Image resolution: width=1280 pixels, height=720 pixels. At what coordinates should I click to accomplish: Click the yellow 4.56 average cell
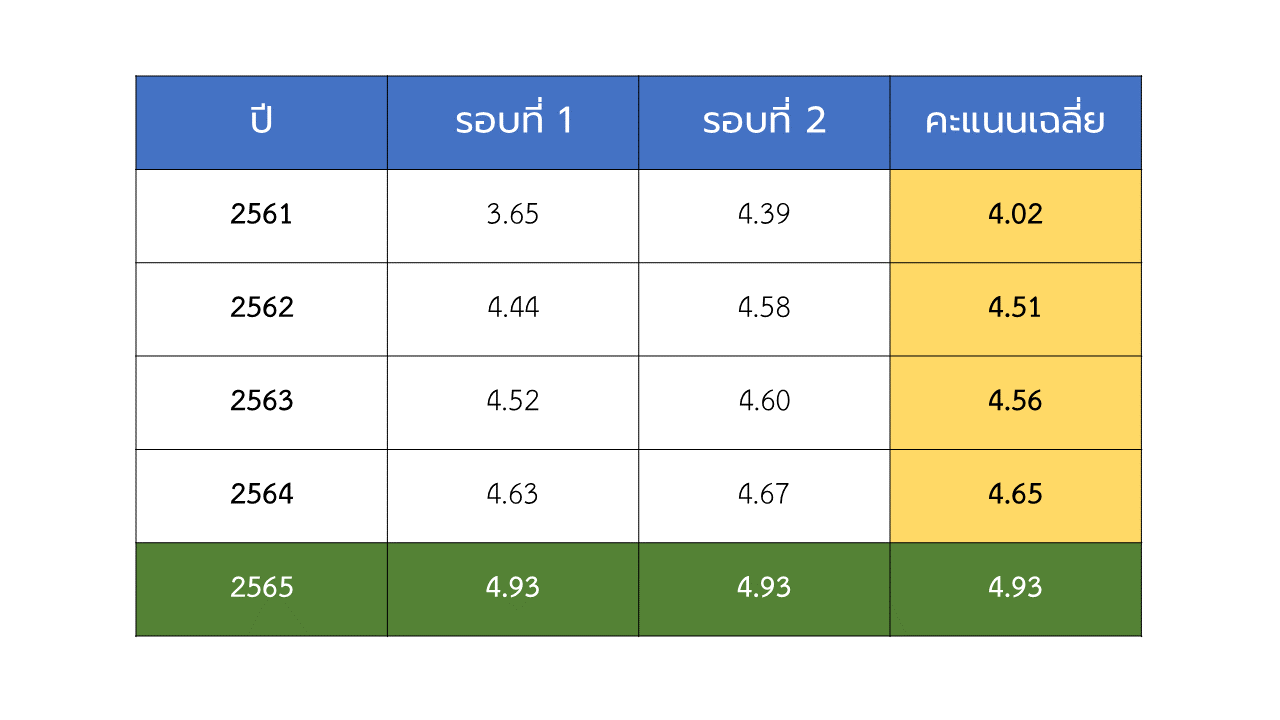[x=1015, y=403]
